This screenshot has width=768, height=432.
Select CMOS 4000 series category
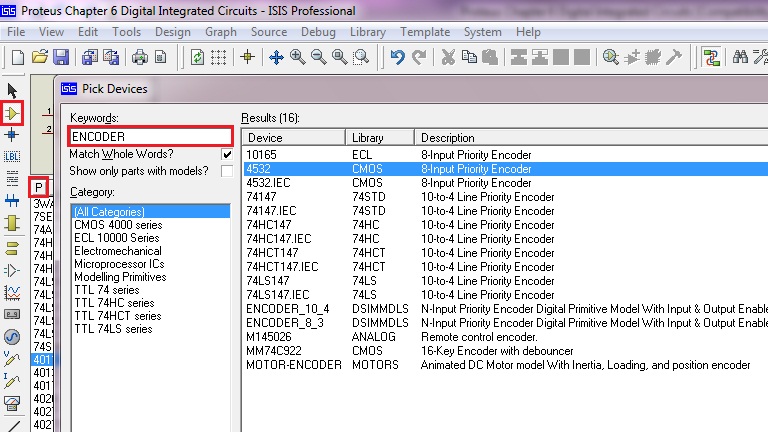click(x=117, y=225)
